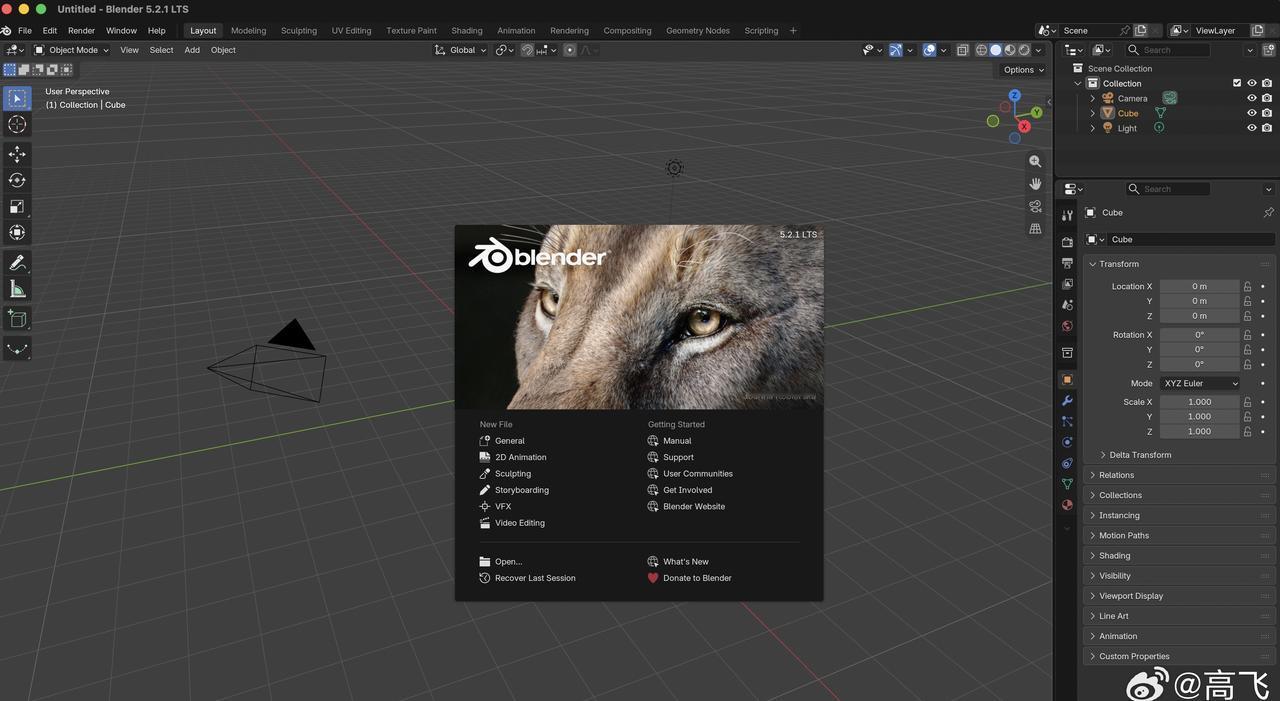Uncheck the Collection exclude checkbox
The height and width of the screenshot is (701, 1280).
(1237, 83)
